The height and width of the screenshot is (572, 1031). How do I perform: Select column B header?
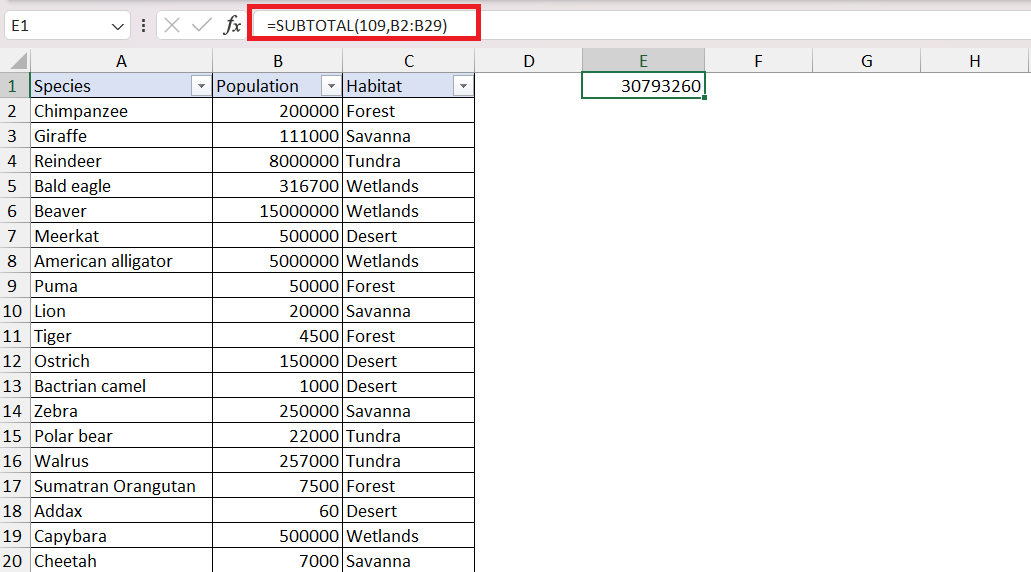[277, 61]
